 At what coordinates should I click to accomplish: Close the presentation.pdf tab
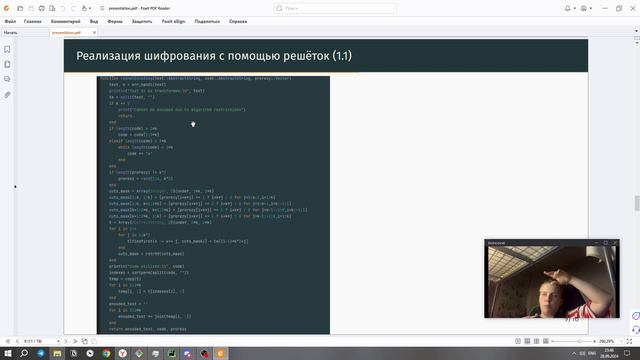tap(94, 33)
